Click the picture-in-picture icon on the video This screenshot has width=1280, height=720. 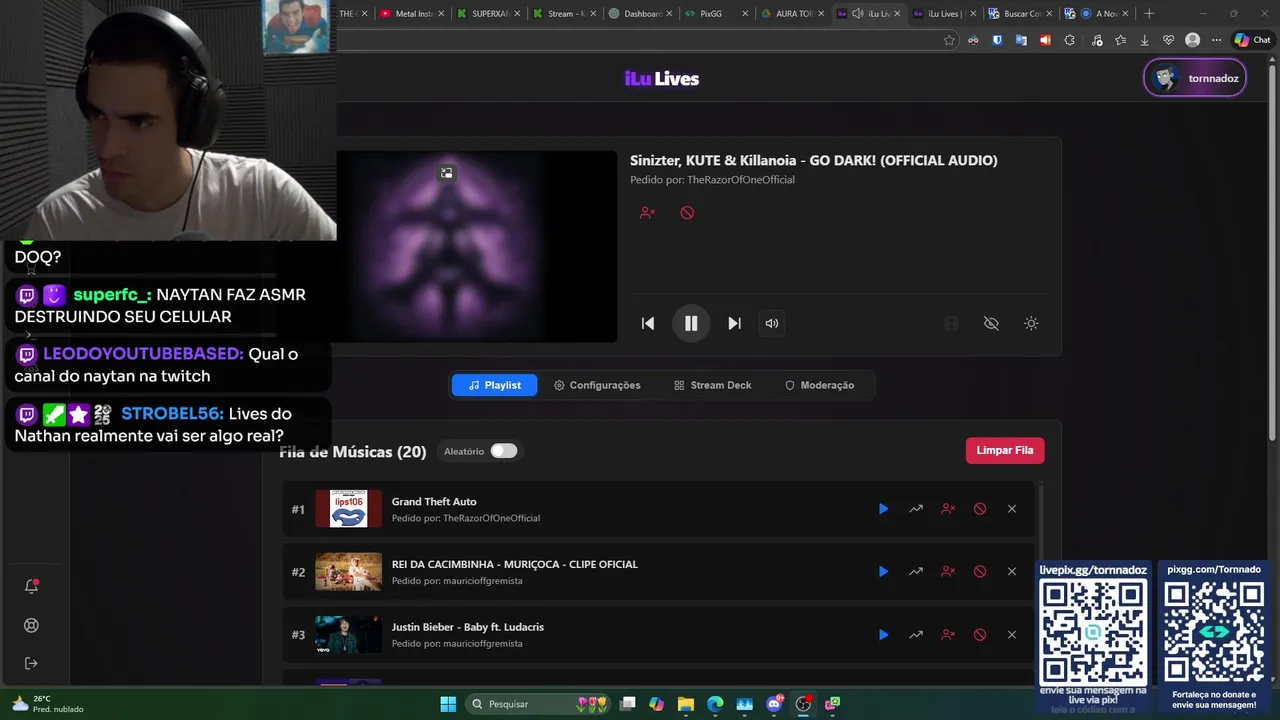coord(447,173)
